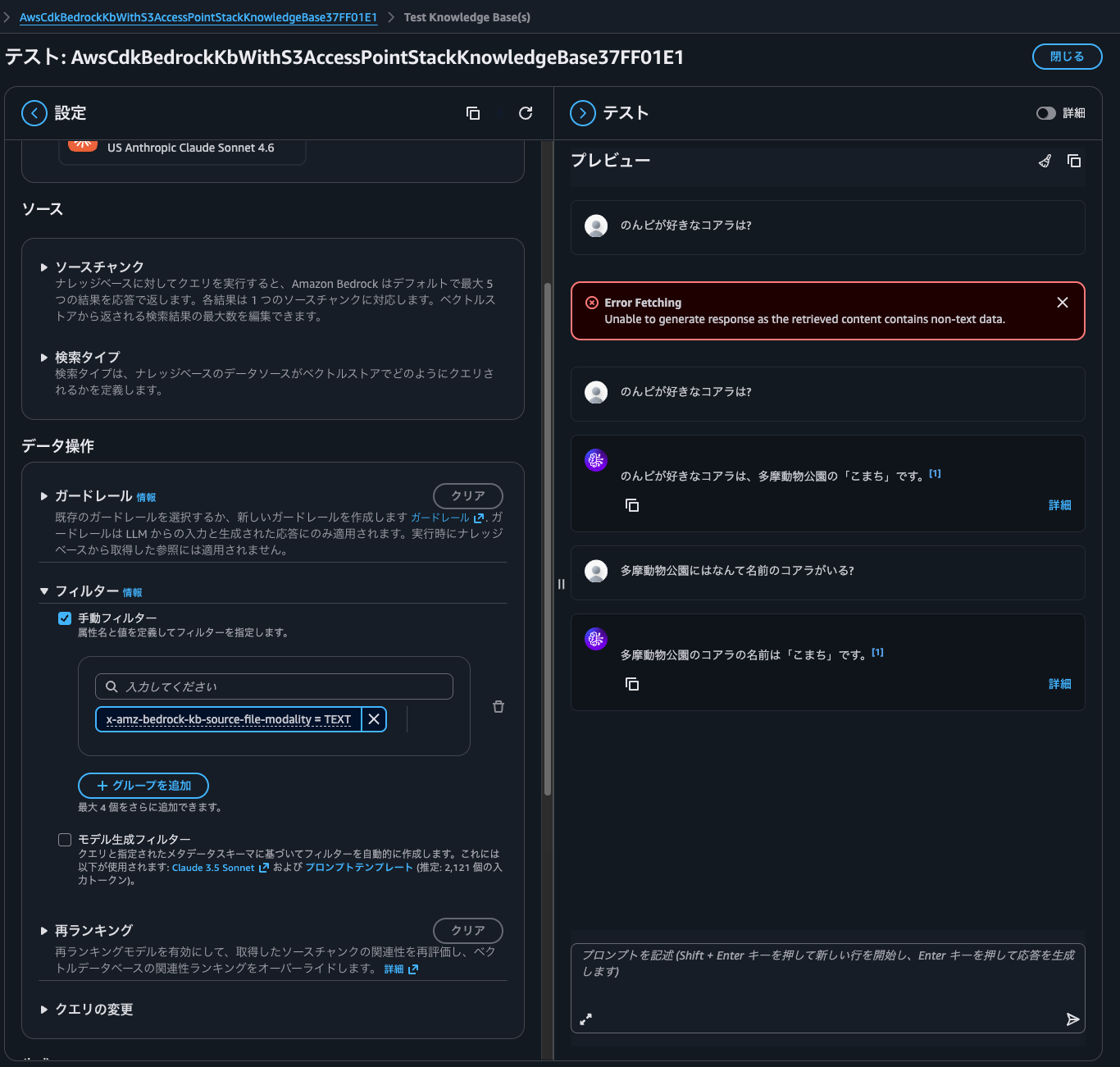Collapse the テスト panel with the right chevron

[x=583, y=113]
